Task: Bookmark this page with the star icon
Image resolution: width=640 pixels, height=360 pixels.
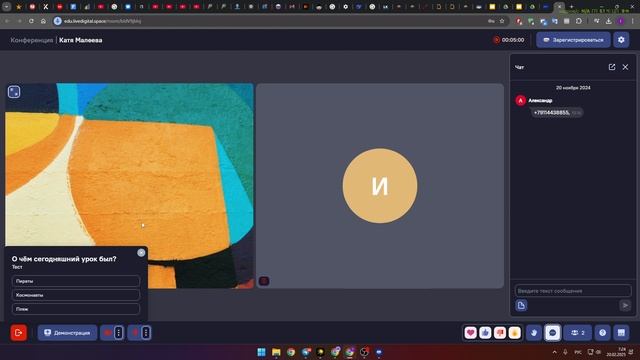Action: 502,21
